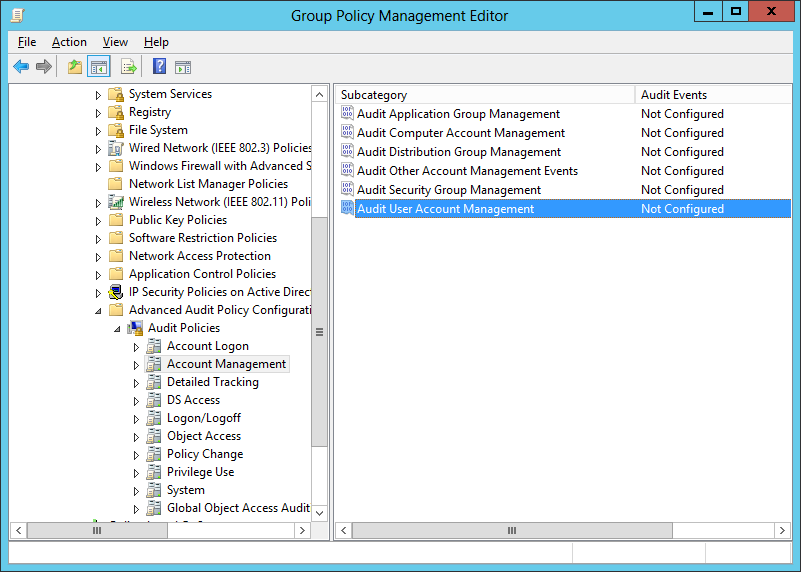Click the Detailed Tracking category icon
The image size is (801, 572).
(x=154, y=382)
